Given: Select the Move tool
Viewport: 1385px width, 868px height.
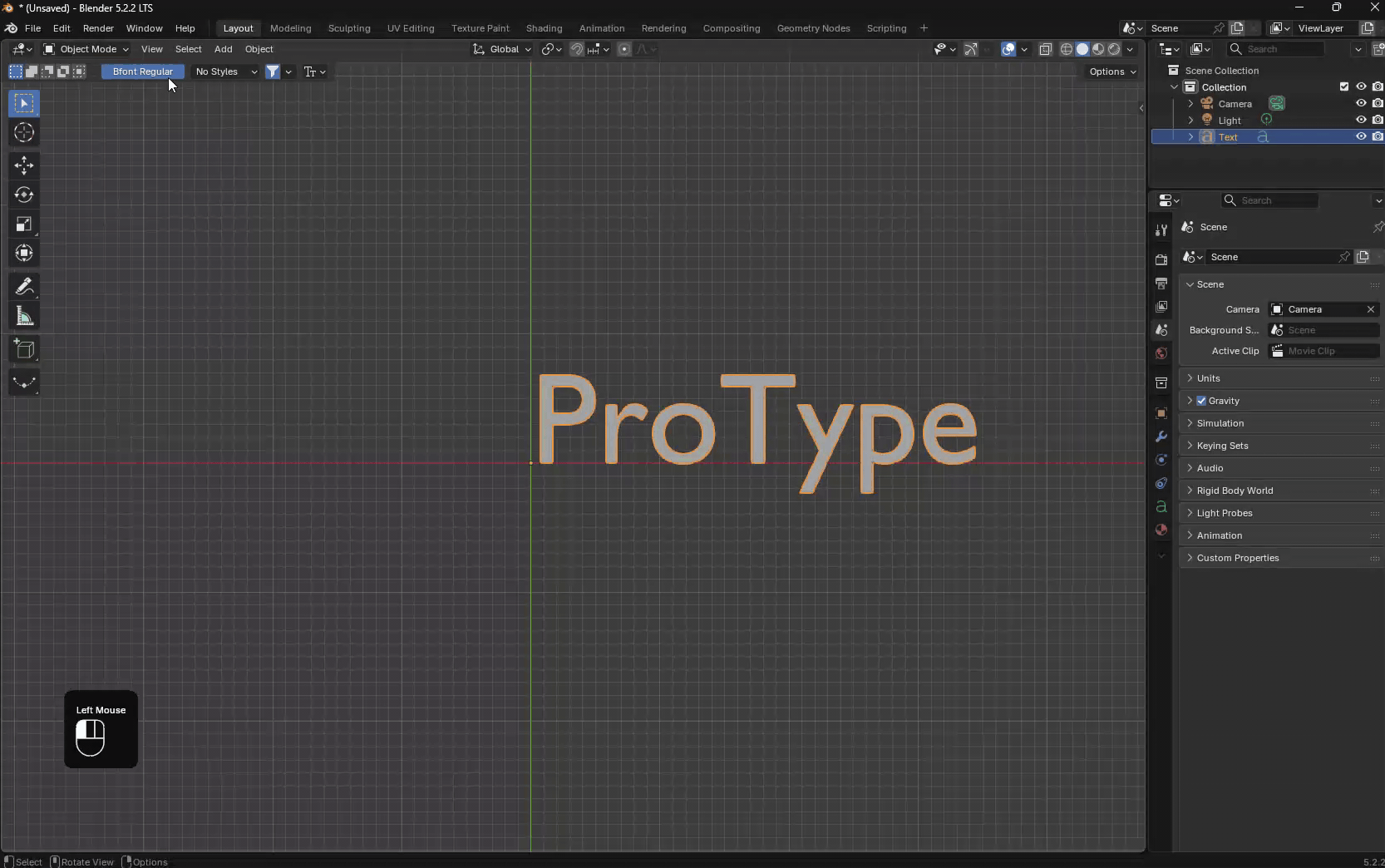Looking at the screenshot, I should (x=24, y=165).
